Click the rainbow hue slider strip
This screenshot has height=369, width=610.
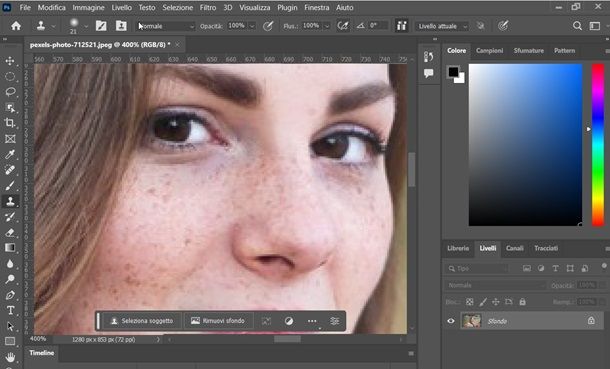[598, 145]
